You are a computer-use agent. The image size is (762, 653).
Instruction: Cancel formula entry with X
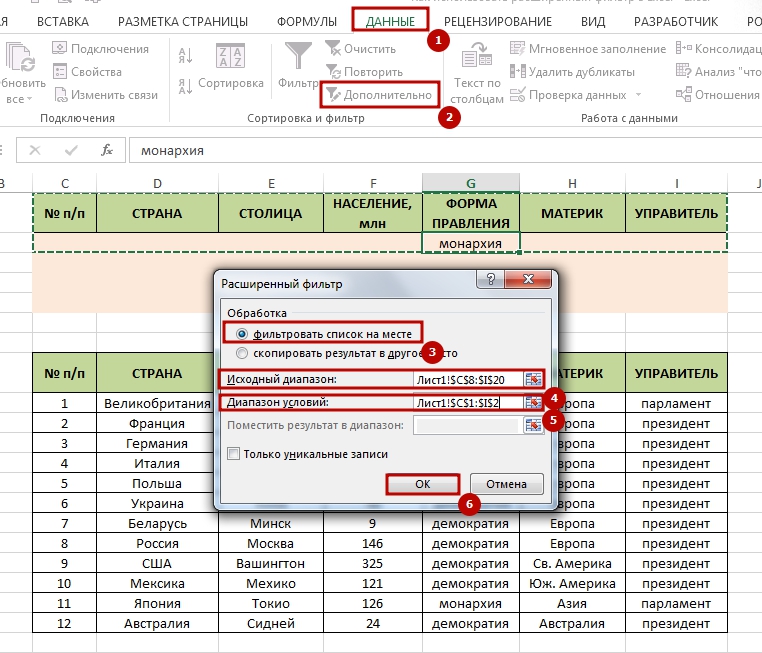35,150
